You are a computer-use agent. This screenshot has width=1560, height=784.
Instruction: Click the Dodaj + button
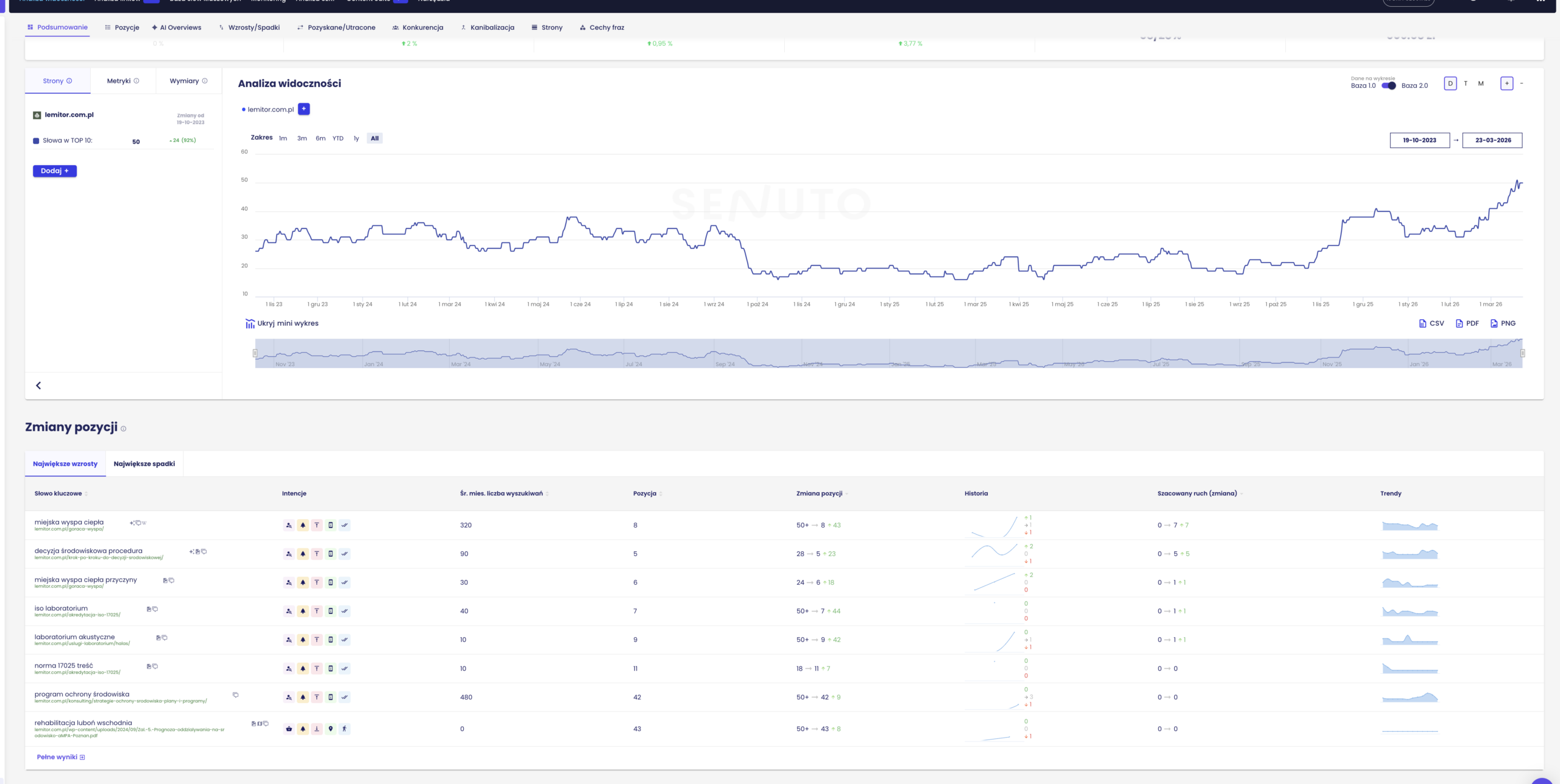pos(55,171)
